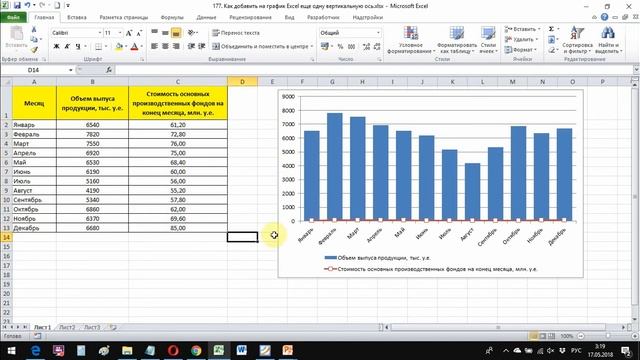Click the Accounting Number Format icon
Viewport: 640px width, 360px height.
325,47
